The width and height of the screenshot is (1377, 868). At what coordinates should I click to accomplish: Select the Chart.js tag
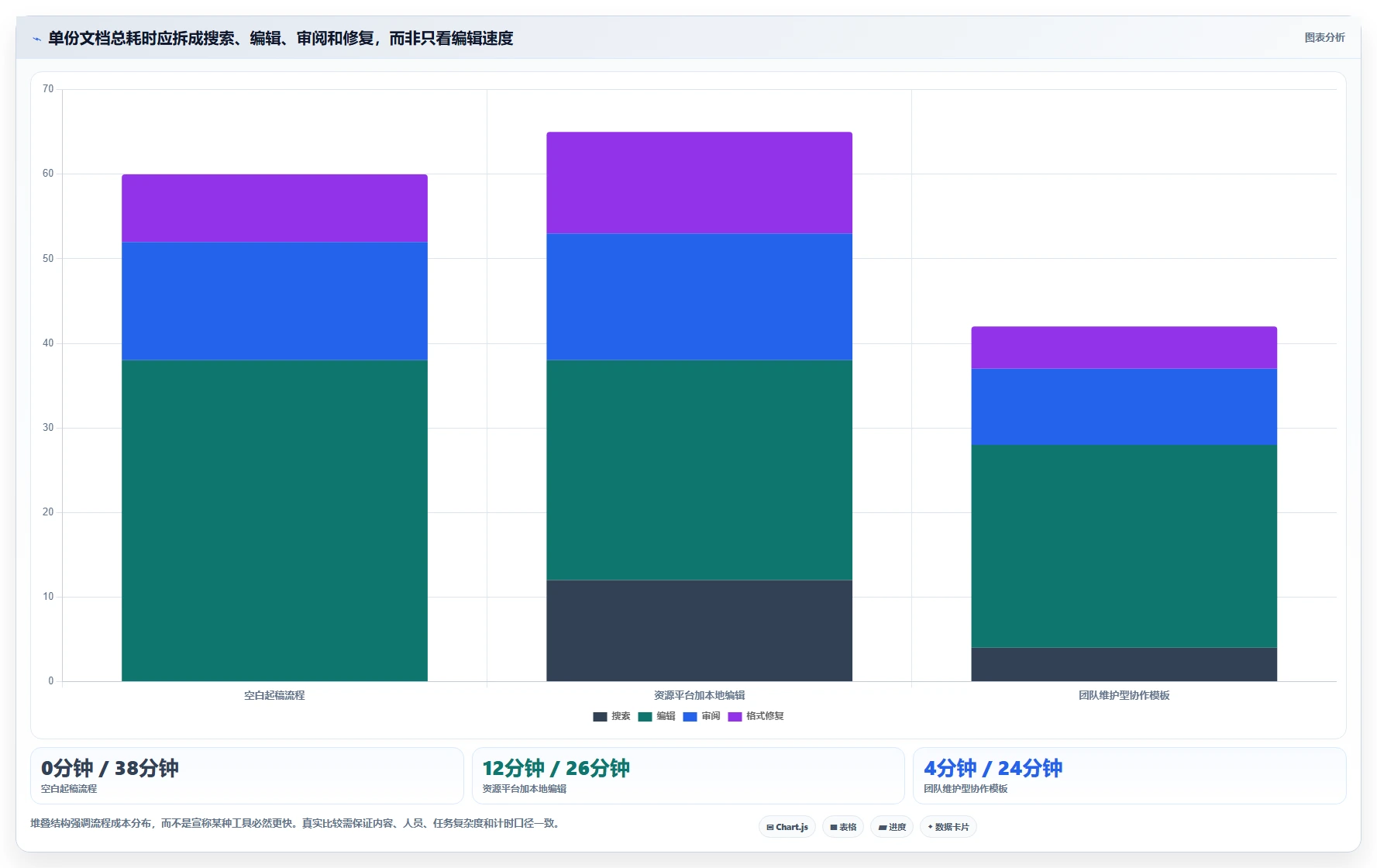(787, 827)
